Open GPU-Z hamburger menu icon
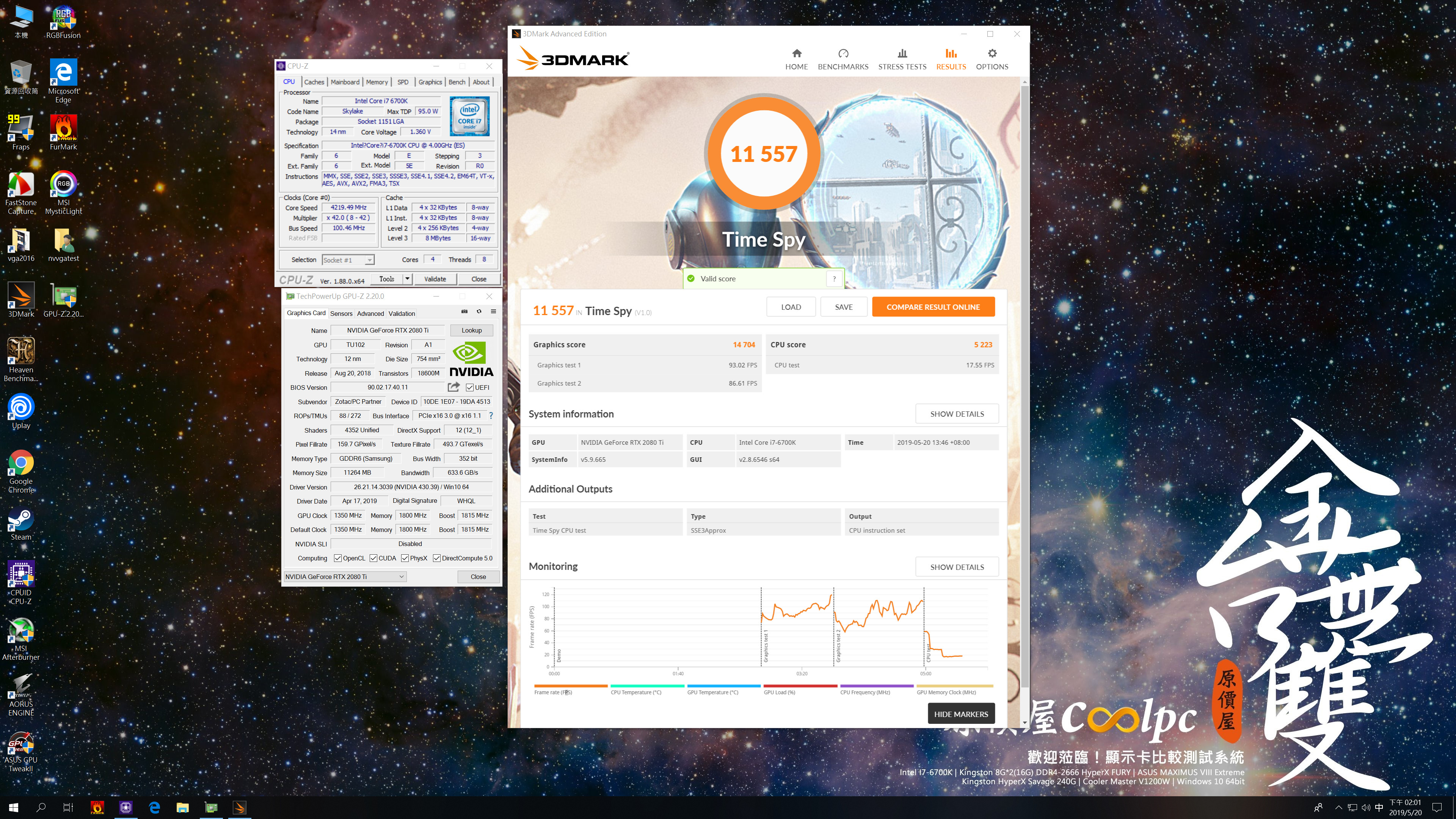 click(493, 311)
